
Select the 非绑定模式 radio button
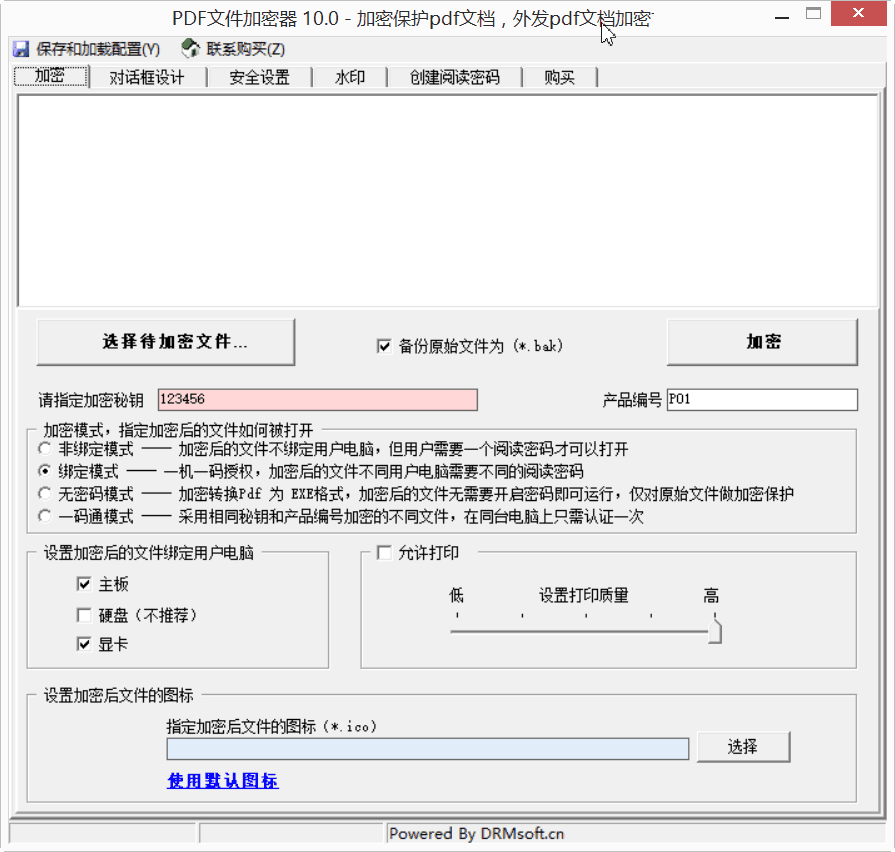click(44, 449)
